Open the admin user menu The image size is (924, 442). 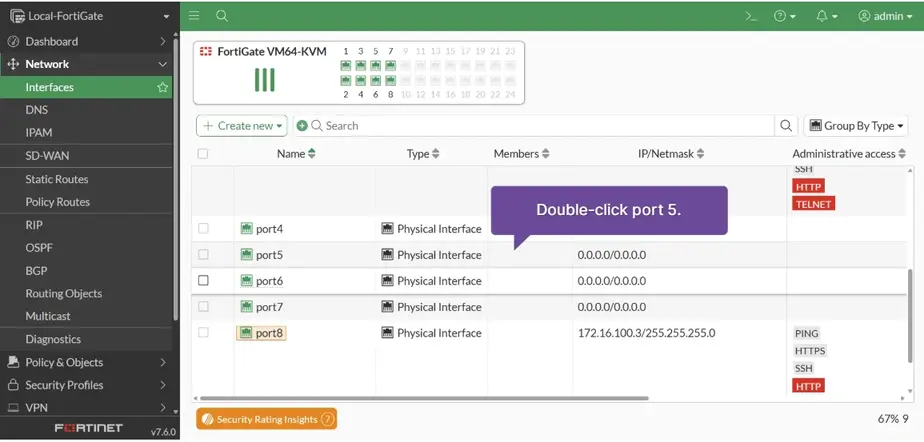(x=885, y=17)
